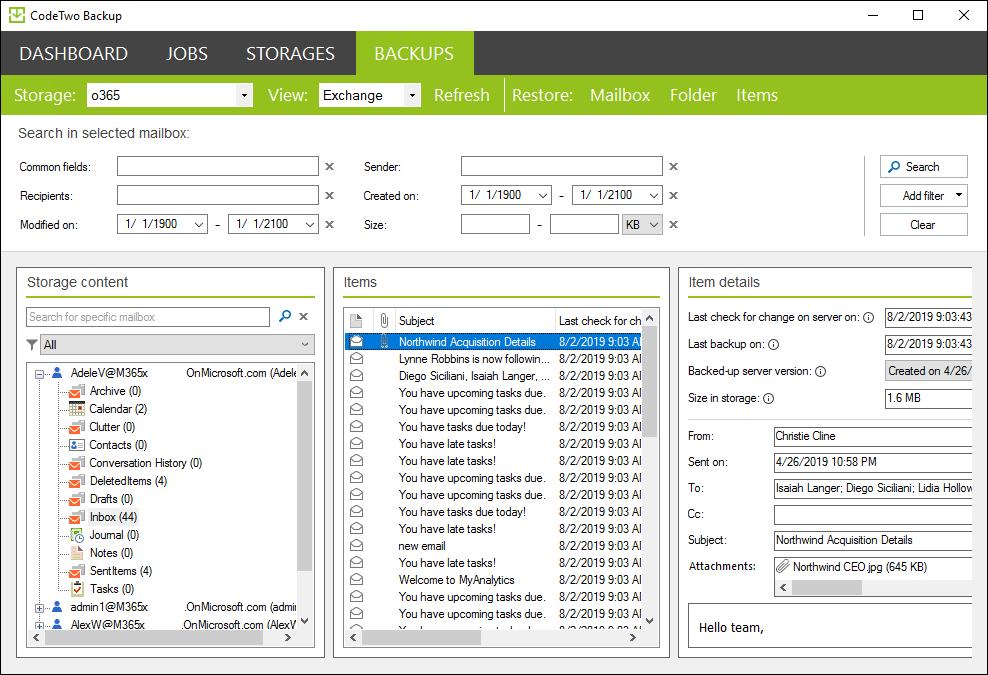988x675 pixels.
Task: Click the mailbox search magnifier icon
Action: 285,316
